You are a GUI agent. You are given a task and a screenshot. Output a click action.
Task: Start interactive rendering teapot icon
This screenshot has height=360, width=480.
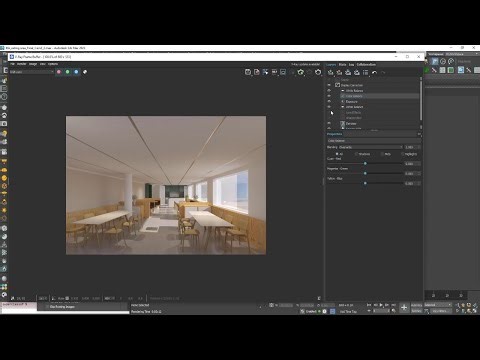click(x=301, y=72)
